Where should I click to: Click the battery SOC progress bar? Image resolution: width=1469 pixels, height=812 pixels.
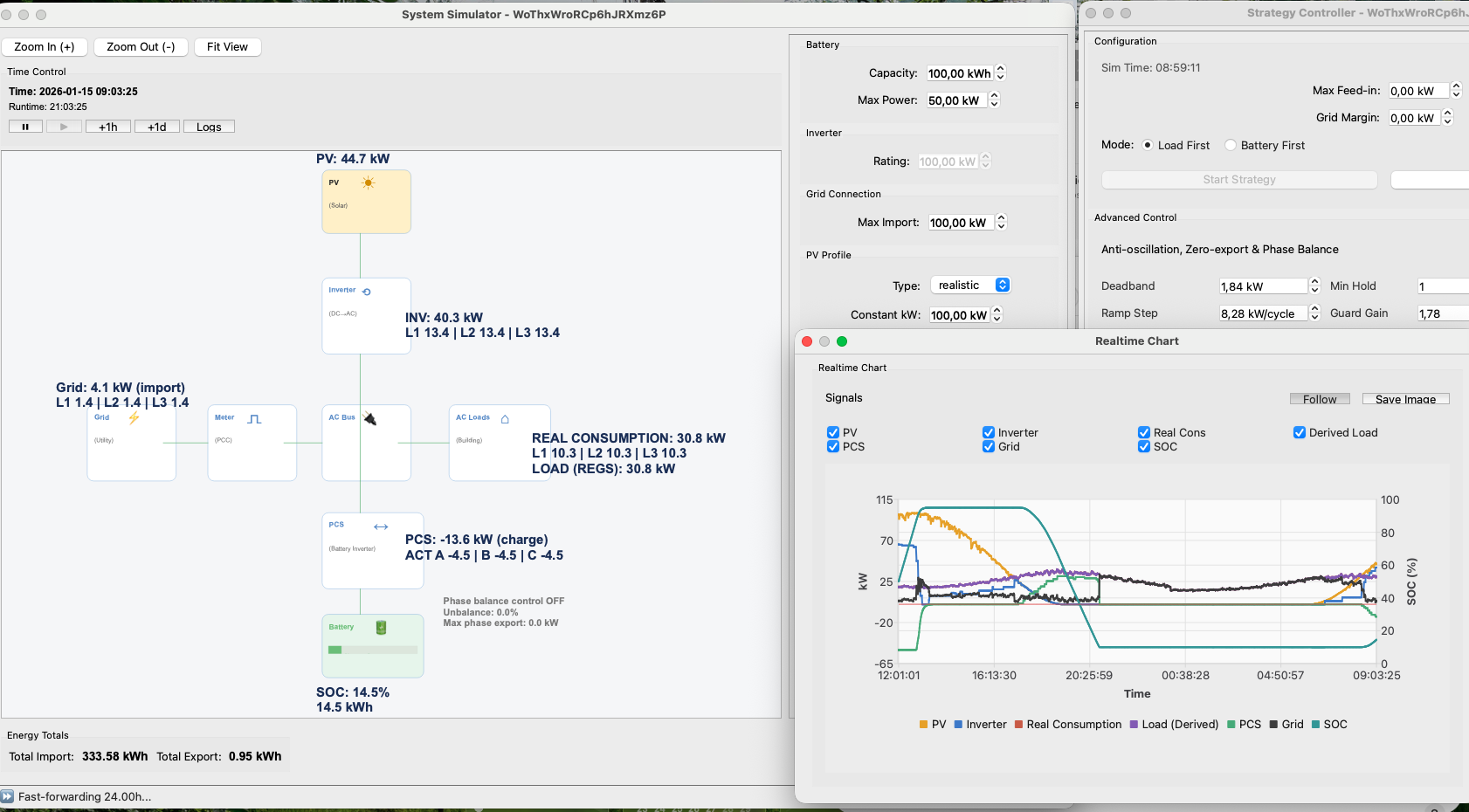[373, 650]
